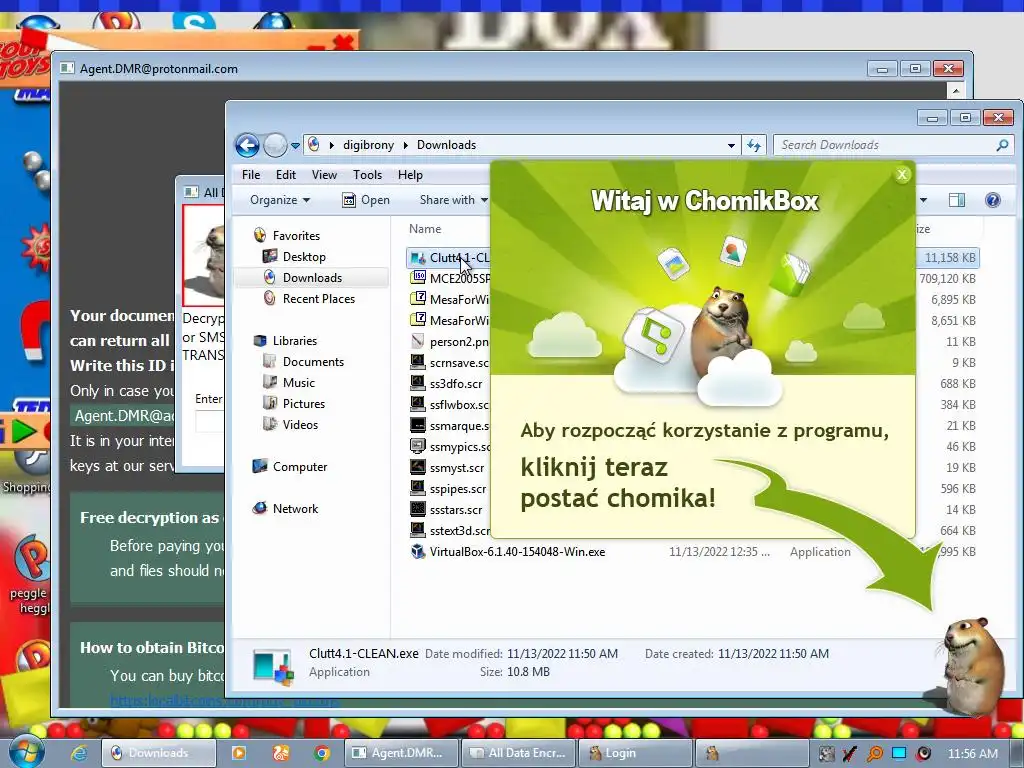
Task: Switch to All Data Encr... taskbar window
Action: (x=519, y=753)
